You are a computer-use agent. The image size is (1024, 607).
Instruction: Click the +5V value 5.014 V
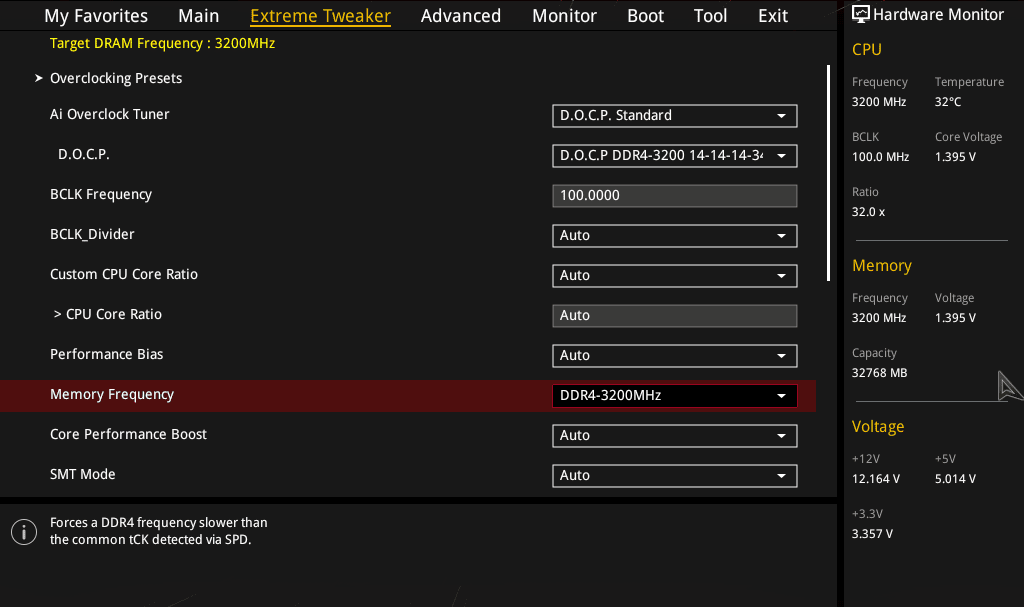[x=955, y=479]
